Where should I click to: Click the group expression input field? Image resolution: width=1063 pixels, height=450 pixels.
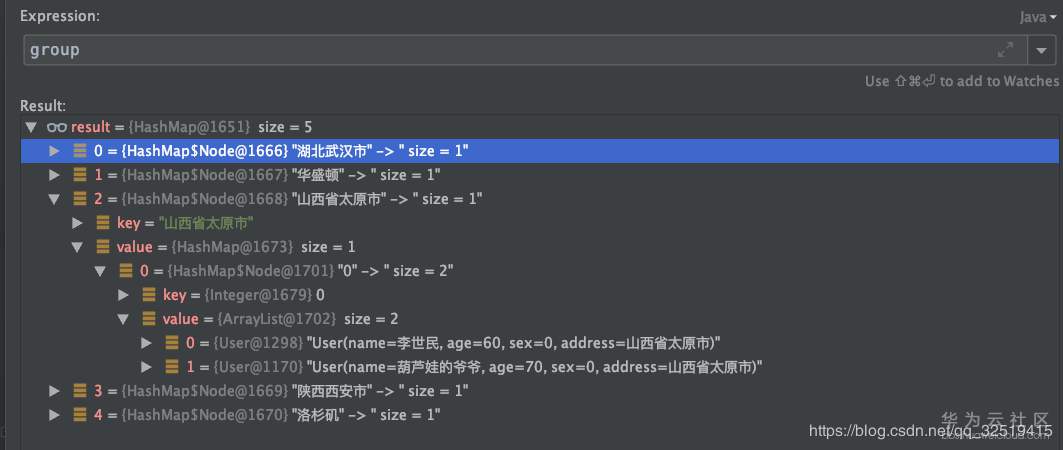[500, 50]
